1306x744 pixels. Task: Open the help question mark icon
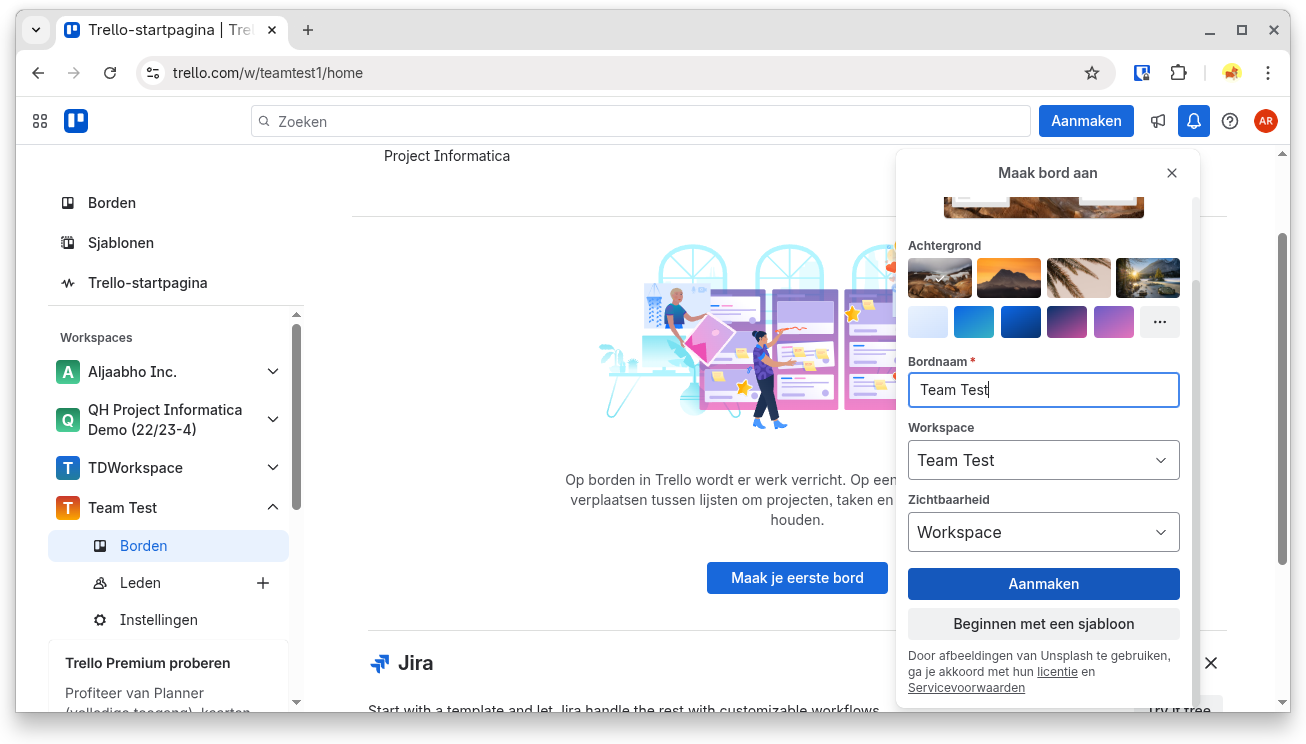click(1230, 121)
